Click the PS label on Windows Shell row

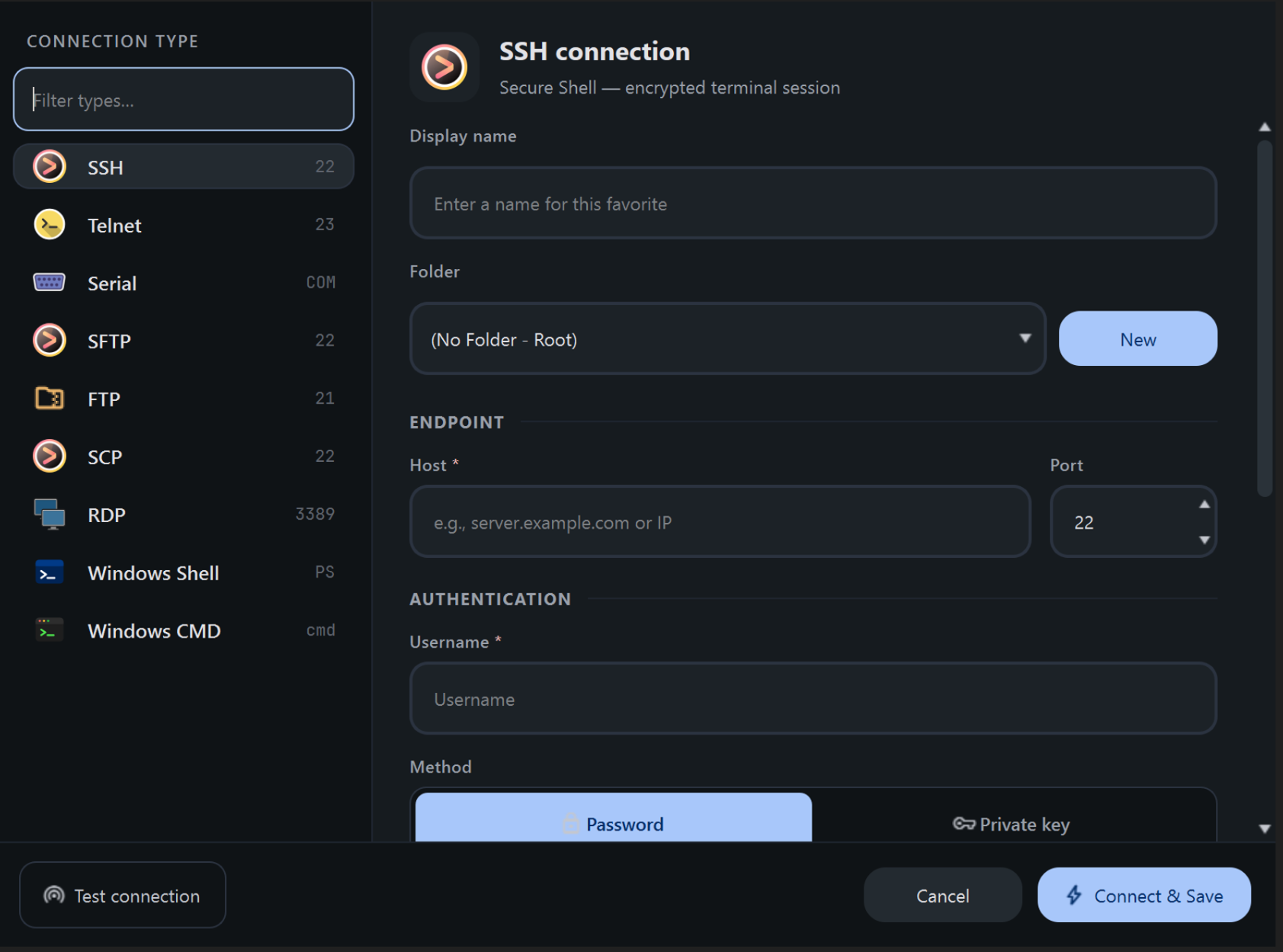(325, 572)
